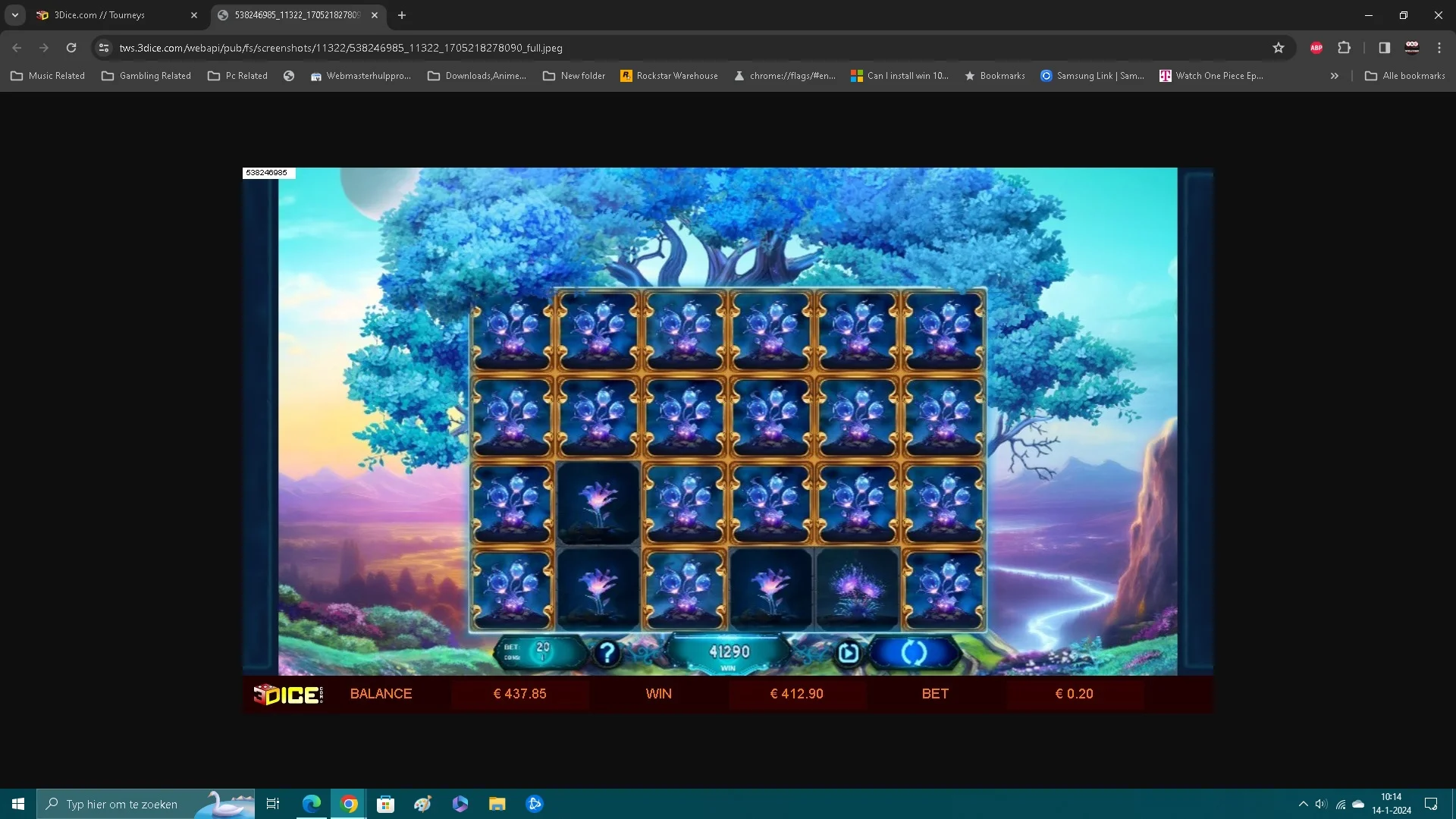Open the Alle bookmarks folder
This screenshot has width=1456, height=819.
[1405, 76]
